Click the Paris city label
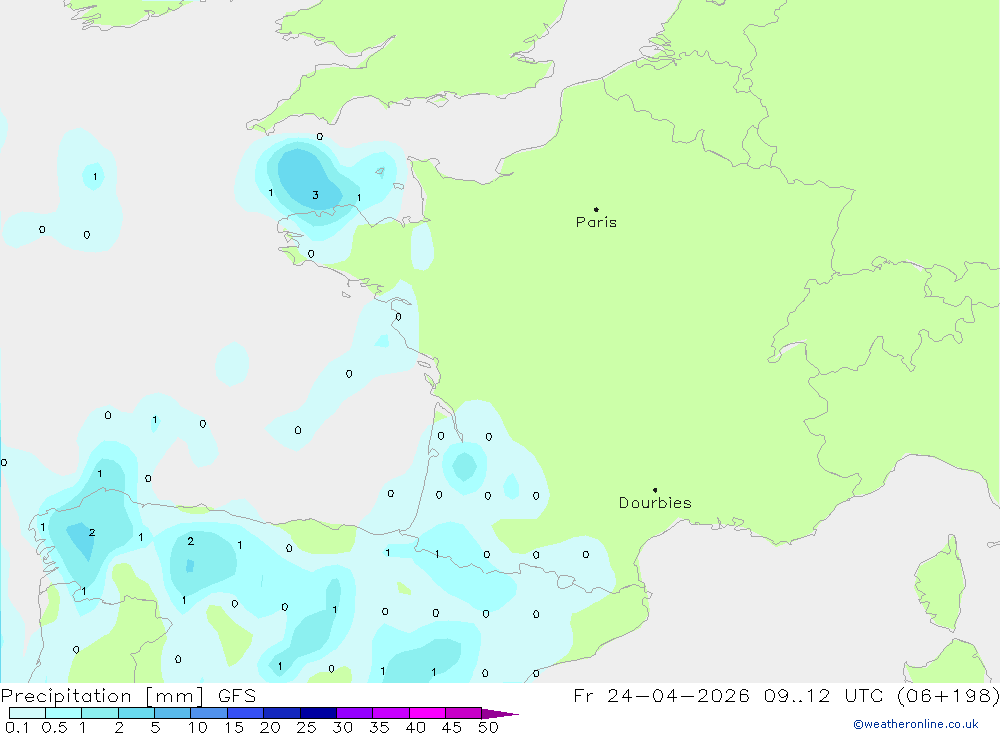The height and width of the screenshot is (733, 1000). (x=596, y=222)
